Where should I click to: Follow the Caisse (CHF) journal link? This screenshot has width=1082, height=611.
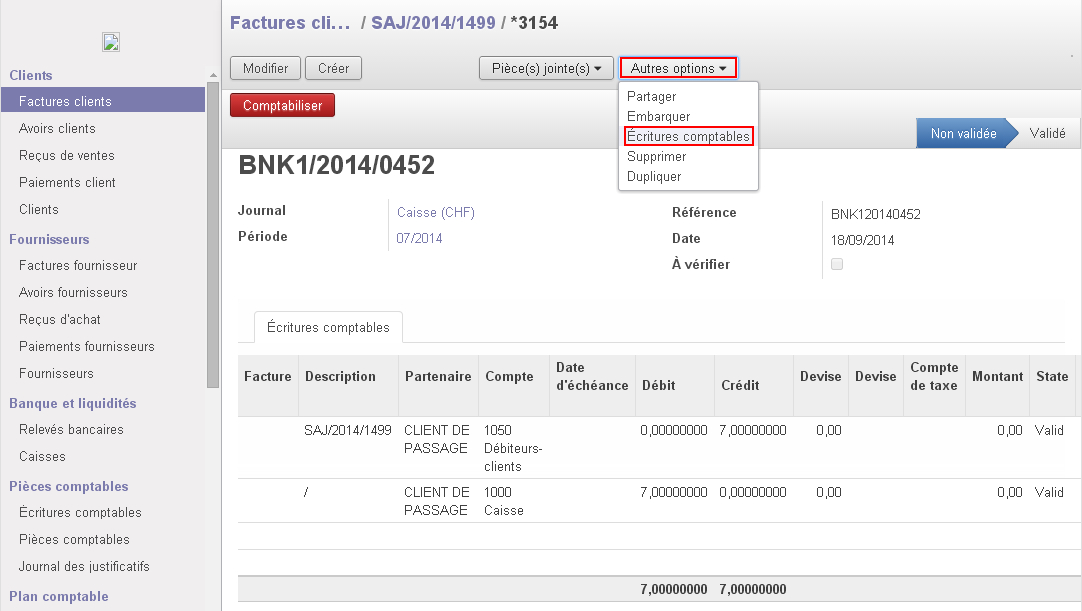tap(435, 212)
